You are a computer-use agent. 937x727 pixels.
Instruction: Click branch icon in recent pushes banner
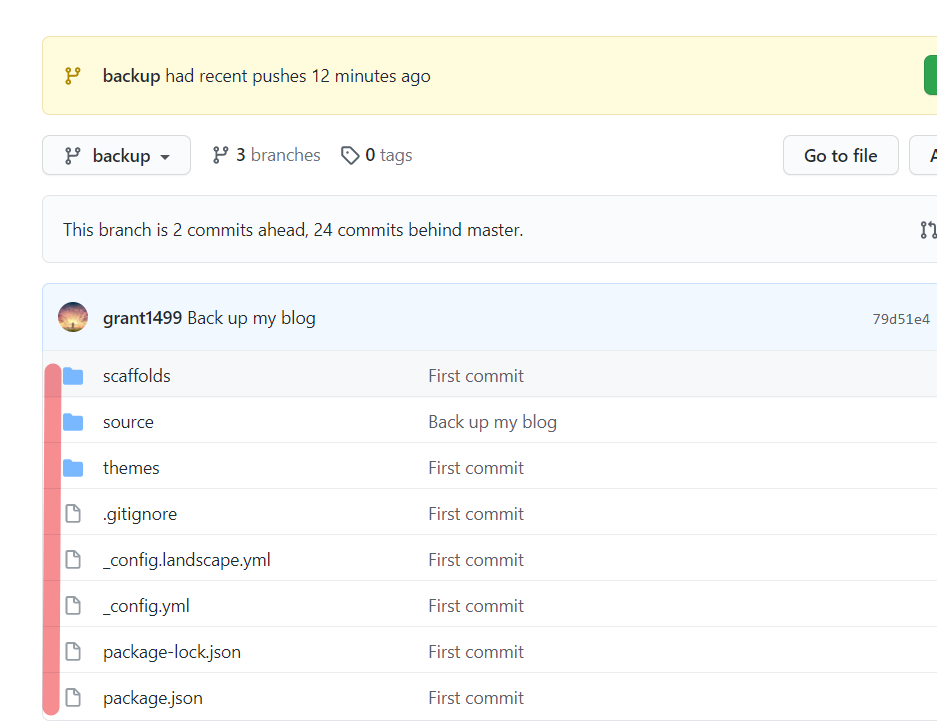coord(72,76)
